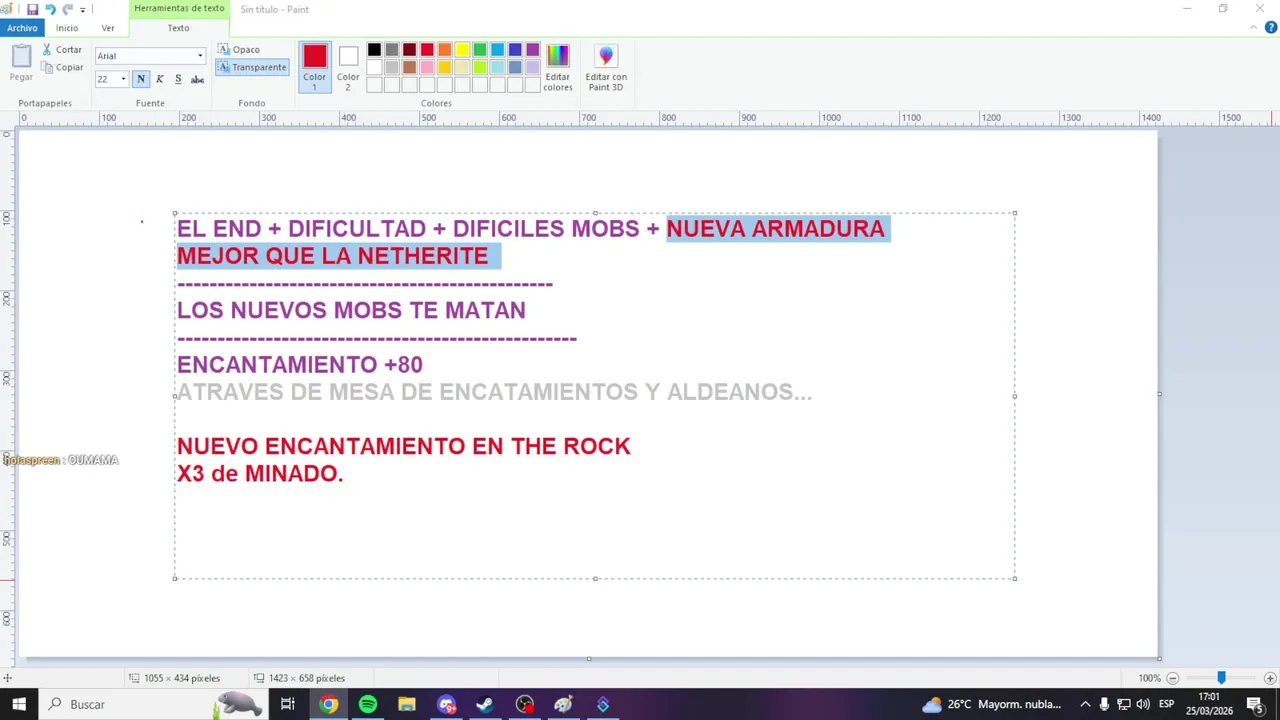Open Editar colores dialog

coord(558,67)
